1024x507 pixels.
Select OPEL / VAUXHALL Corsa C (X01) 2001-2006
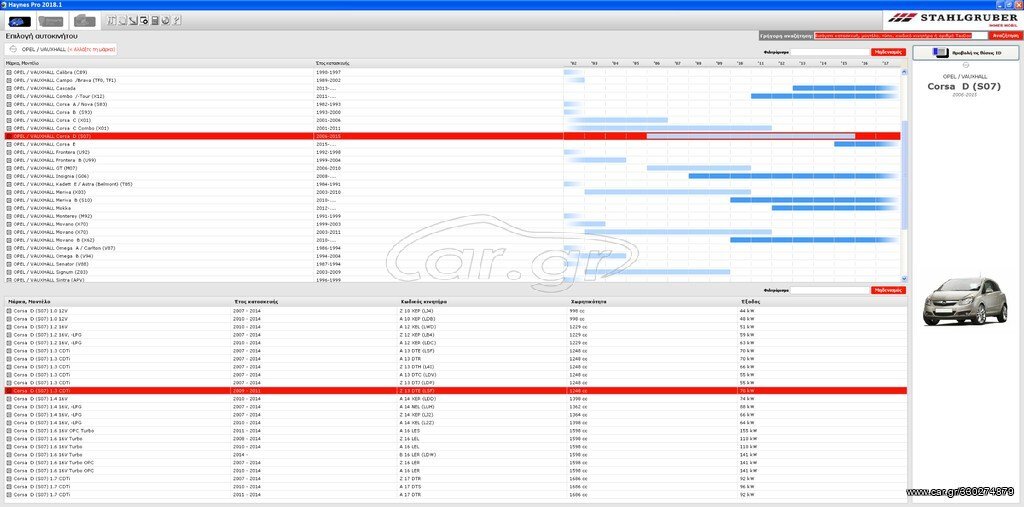click(x=453, y=120)
